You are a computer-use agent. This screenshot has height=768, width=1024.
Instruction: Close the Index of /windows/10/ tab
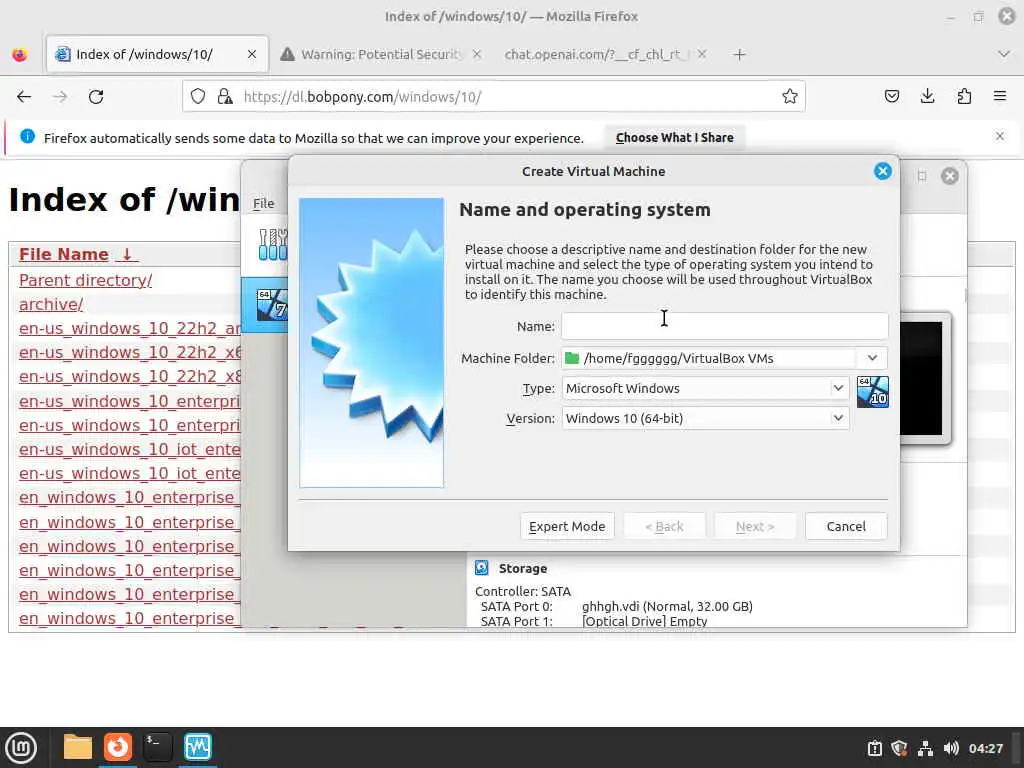pyautogui.click(x=251, y=54)
